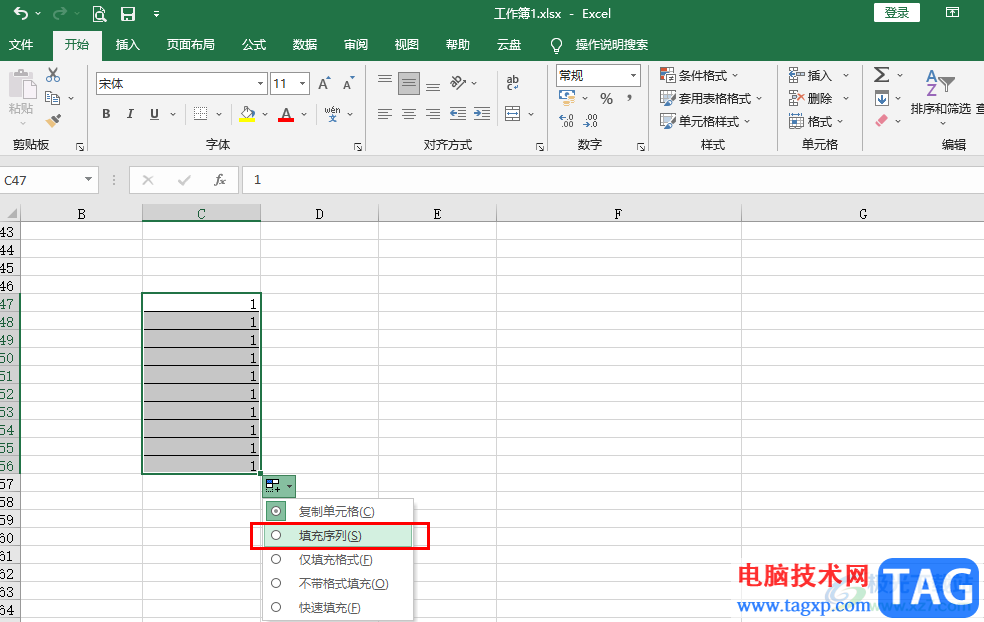The image size is (984, 622).
Task: Apply the yellow fill color
Action: (x=247, y=114)
